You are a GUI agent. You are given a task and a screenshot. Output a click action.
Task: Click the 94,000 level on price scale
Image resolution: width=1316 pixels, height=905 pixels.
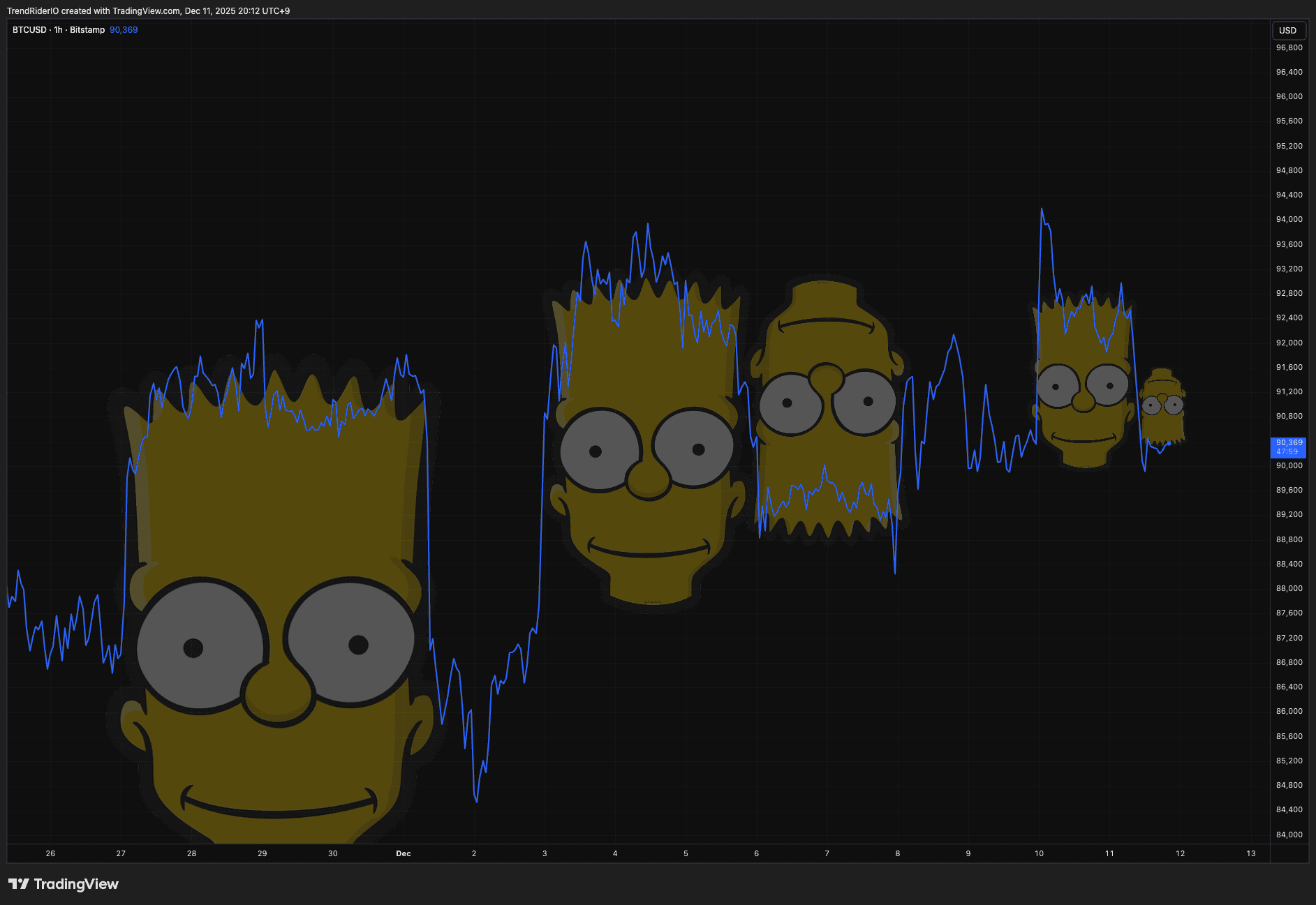(1289, 219)
